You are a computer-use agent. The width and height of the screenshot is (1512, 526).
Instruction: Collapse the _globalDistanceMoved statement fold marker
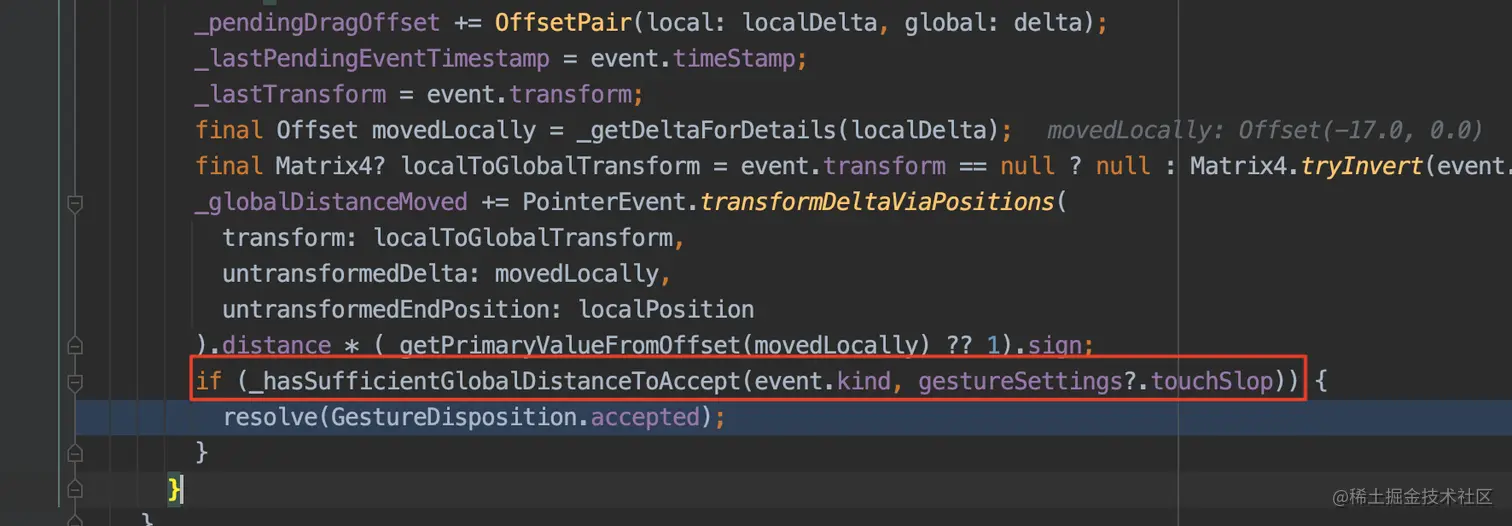pyautogui.click(x=74, y=203)
